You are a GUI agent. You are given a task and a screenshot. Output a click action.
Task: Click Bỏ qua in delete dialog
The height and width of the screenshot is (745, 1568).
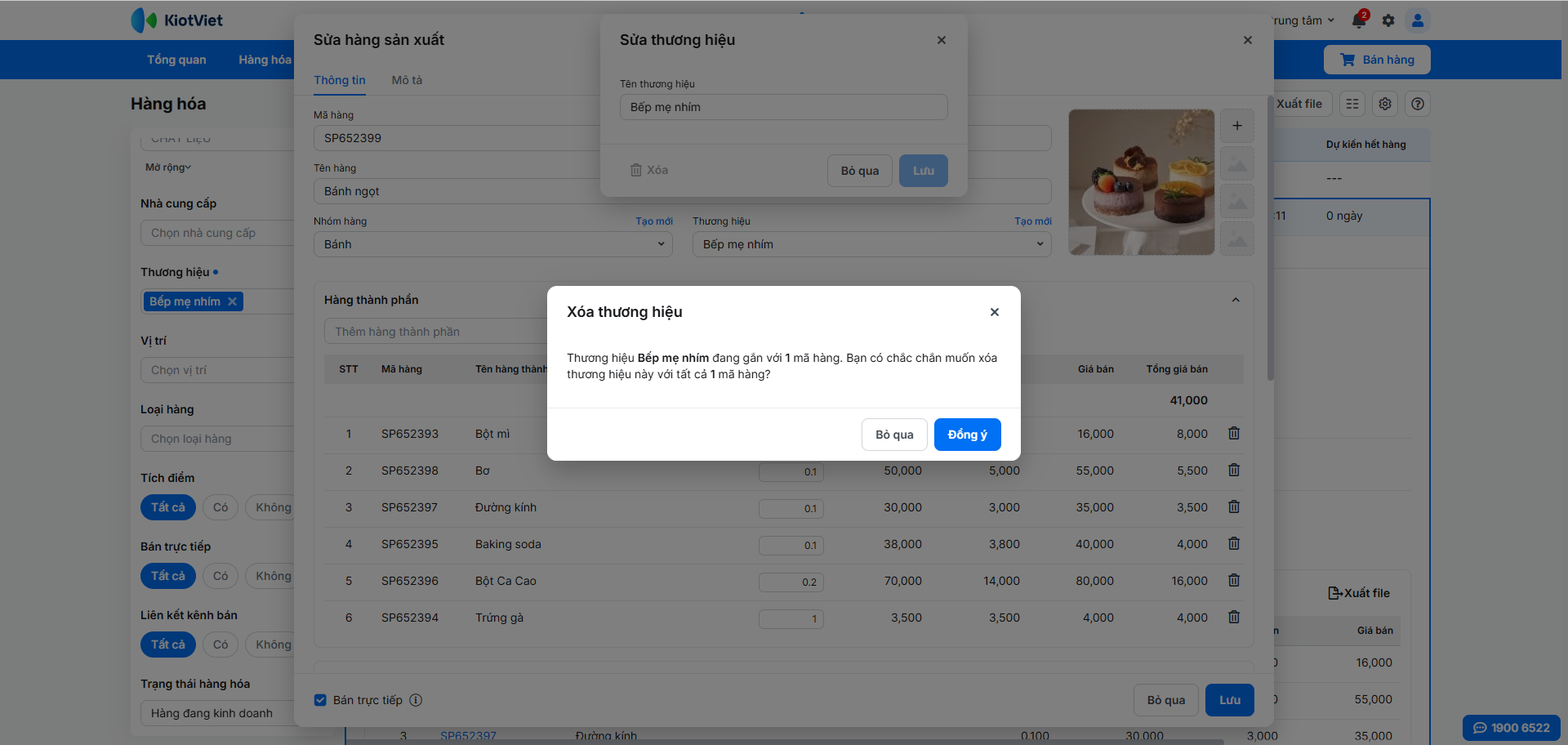[894, 435]
